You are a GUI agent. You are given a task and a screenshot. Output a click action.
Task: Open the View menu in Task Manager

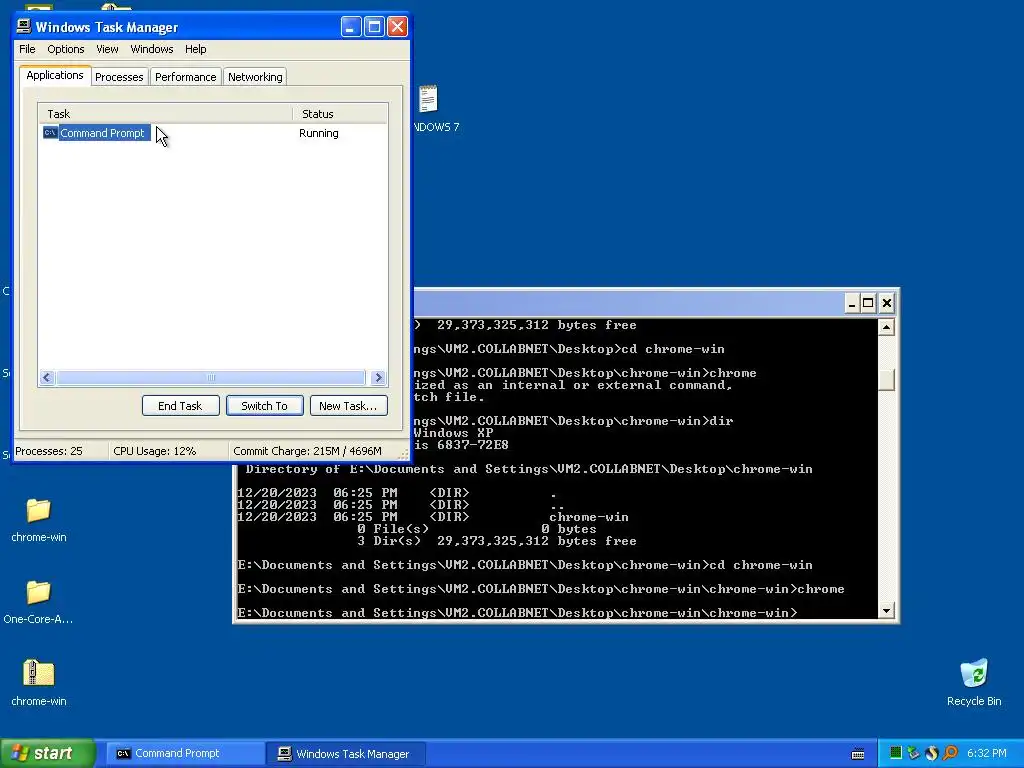pyautogui.click(x=107, y=49)
